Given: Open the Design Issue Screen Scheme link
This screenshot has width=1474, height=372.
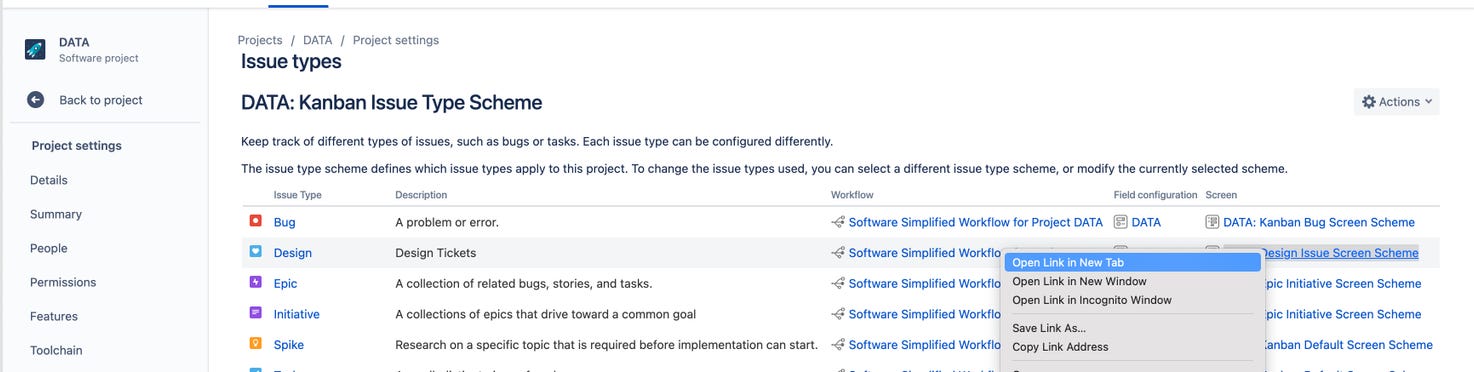Looking at the screenshot, I should pos(1341,253).
